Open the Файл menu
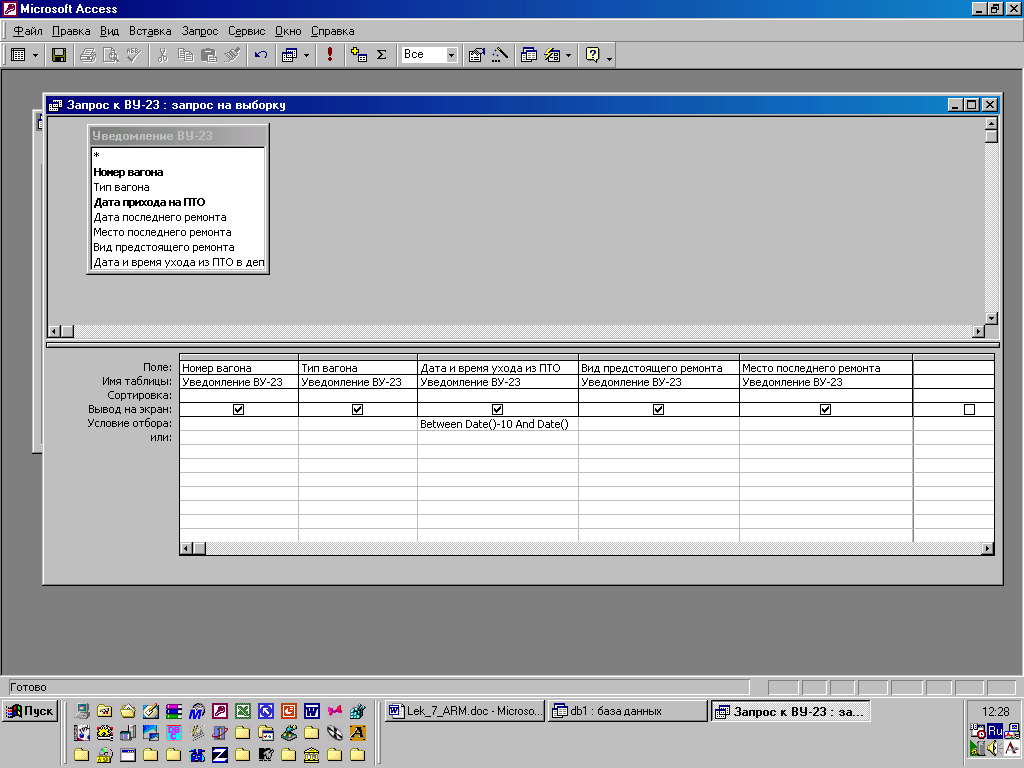1024x768 pixels. [27, 31]
